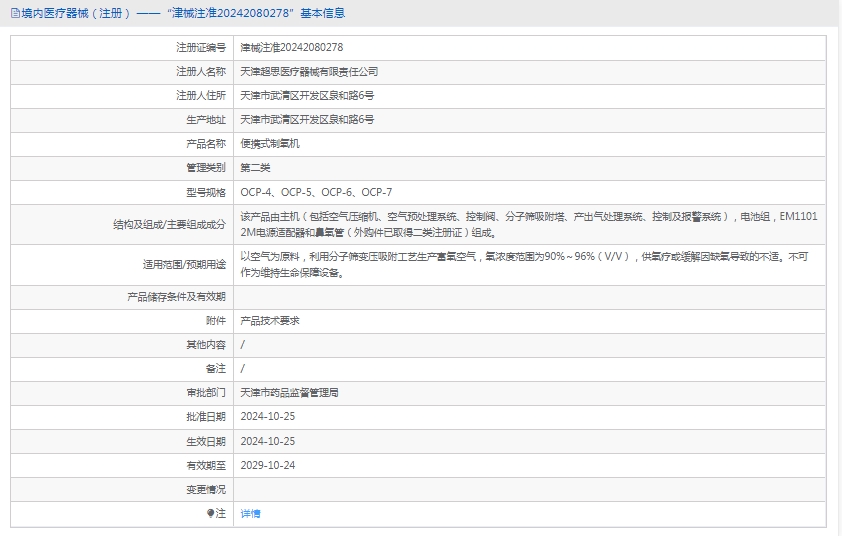Click the 生产地址 row label
The width and height of the screenshot is (842, 536).
point(206,119)
